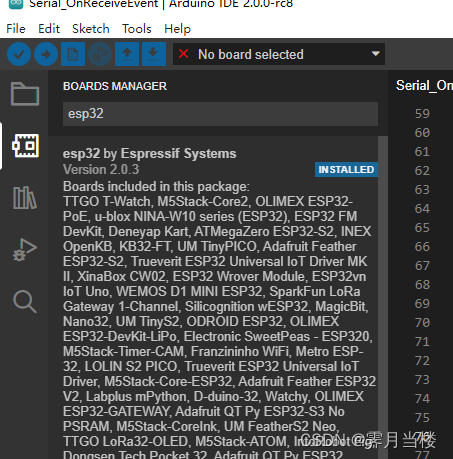Click editor line number 59
This screenshot has height=459, width=453.
pyautogui.click(x=422, y=114)
